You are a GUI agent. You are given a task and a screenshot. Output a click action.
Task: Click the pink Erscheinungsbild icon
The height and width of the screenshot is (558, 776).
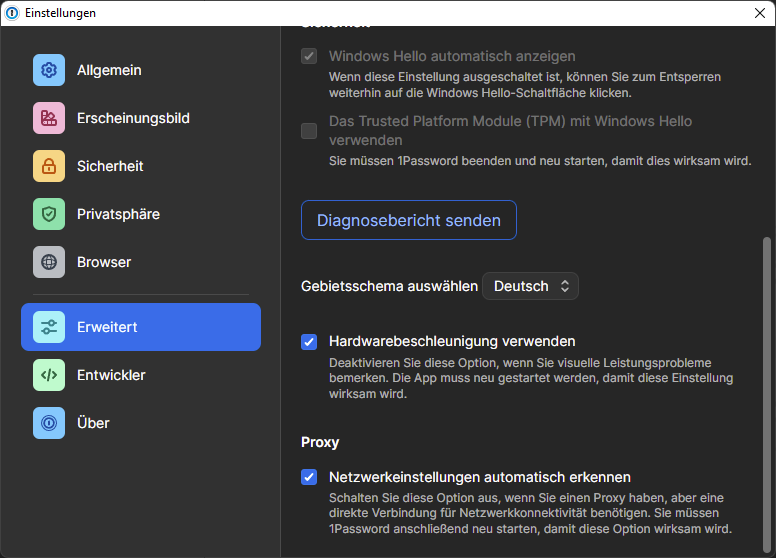coord(49,118)
